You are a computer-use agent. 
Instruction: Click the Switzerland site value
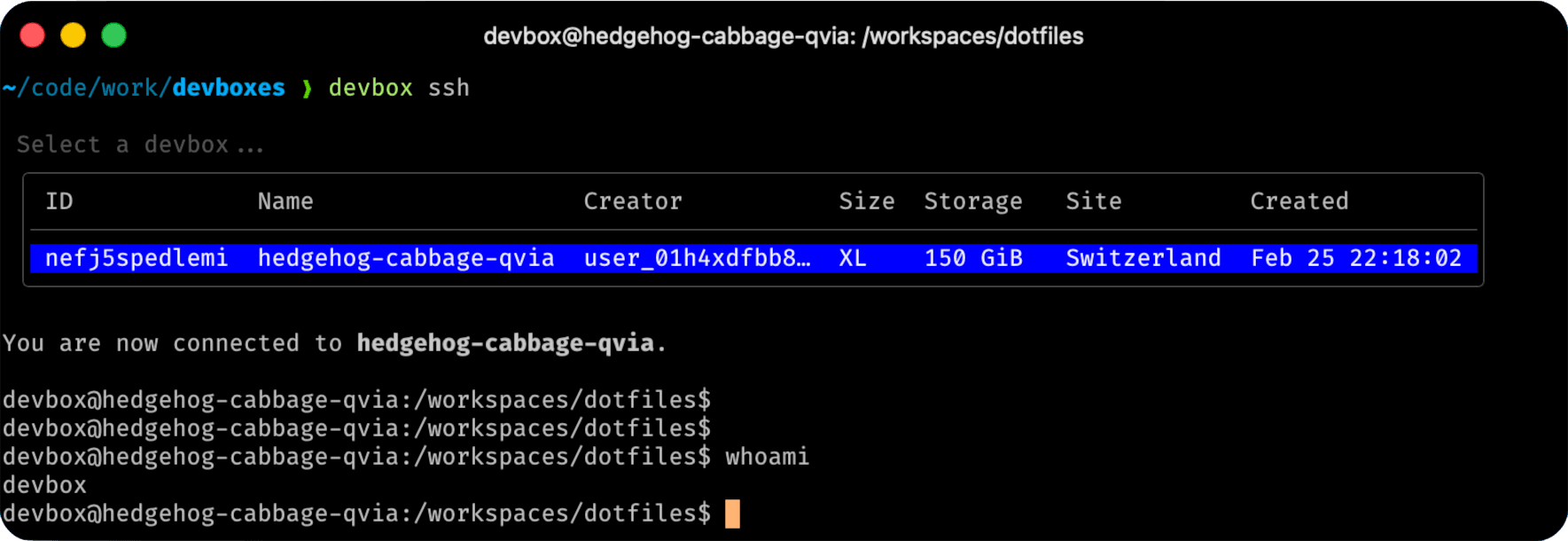tap(1143, 258)
